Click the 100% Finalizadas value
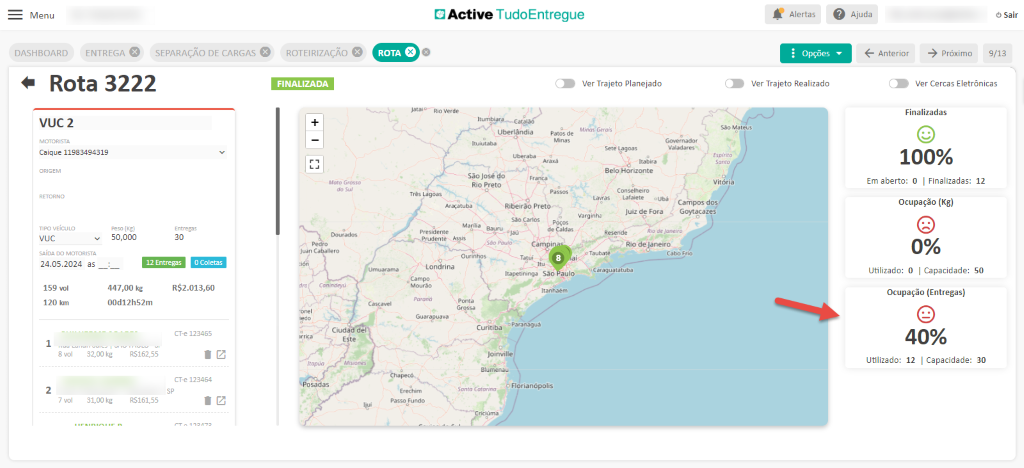Viewport: 1024px width, 468px height. pyautogui.click(x=926, y=157)
